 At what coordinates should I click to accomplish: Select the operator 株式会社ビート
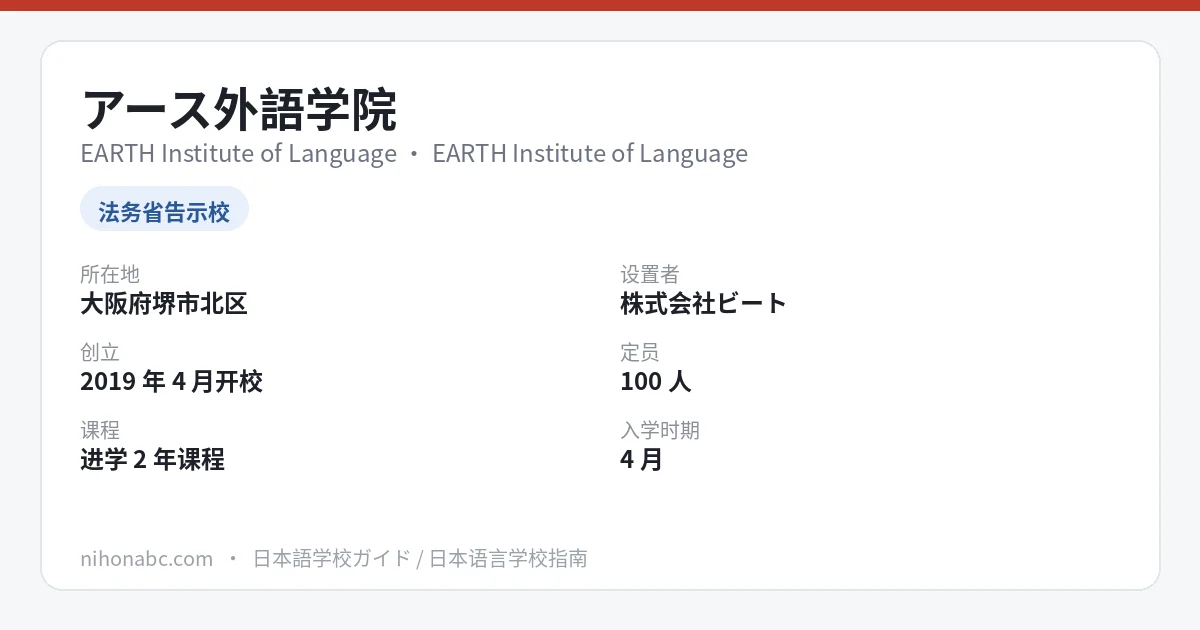point(704,304)
